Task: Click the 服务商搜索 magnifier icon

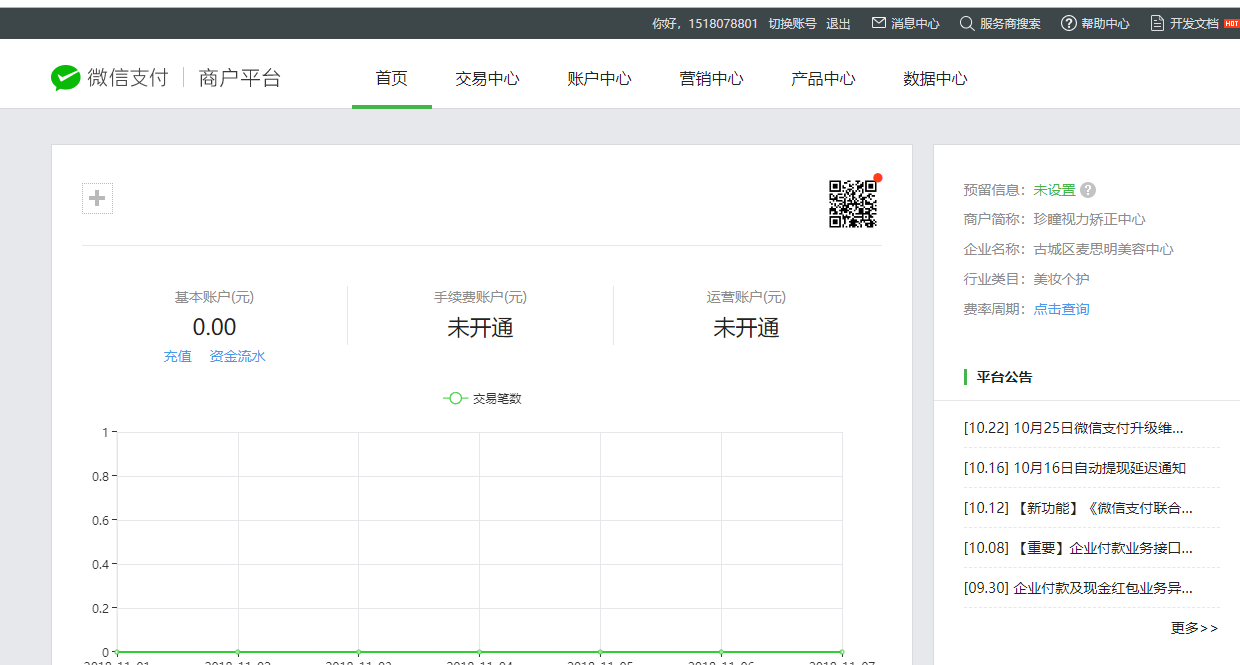Action: 966,23
